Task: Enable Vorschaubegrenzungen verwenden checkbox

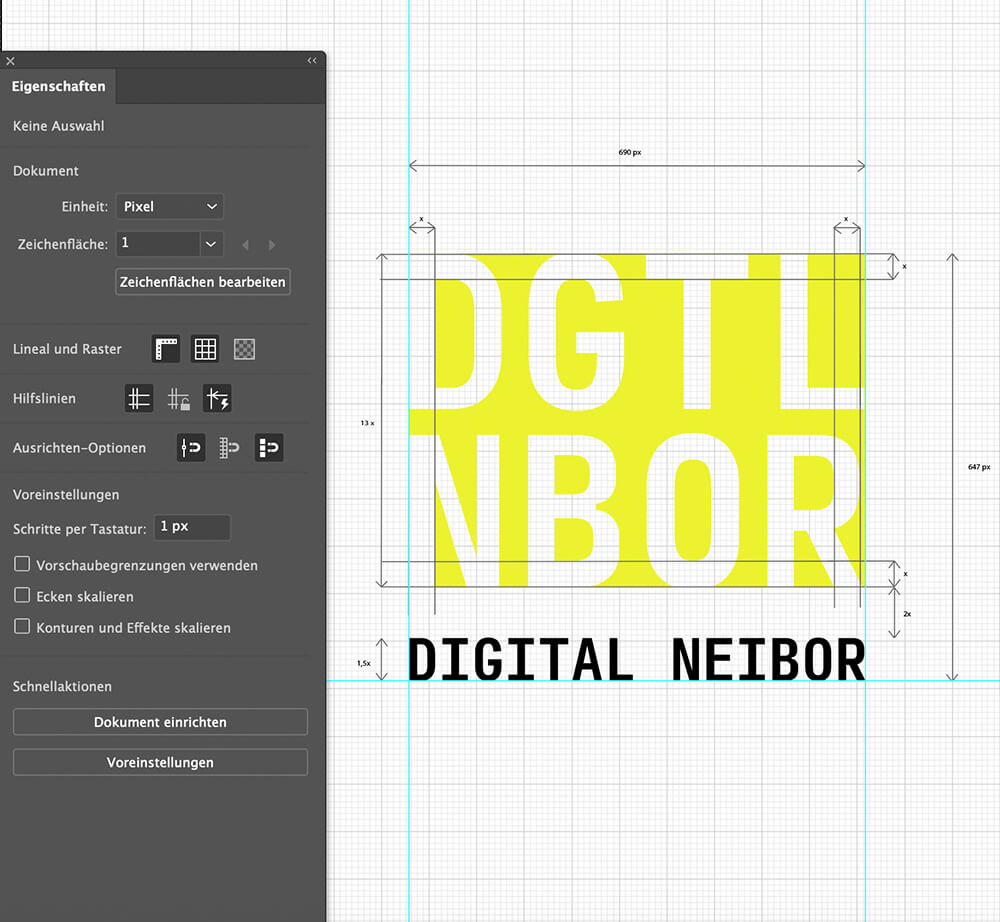Action: point(22,565)
